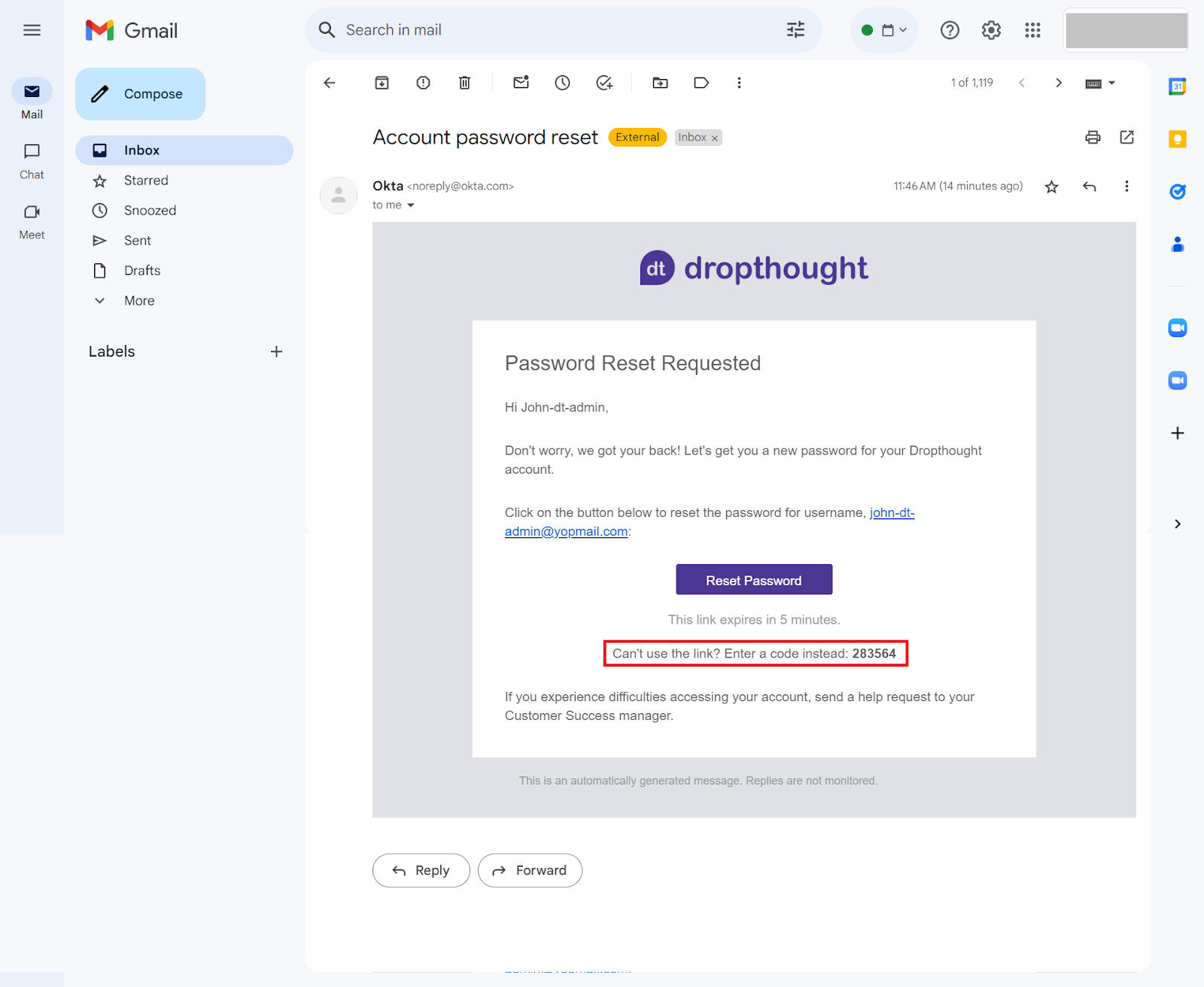1204x987 pixels.
Task: Mark the email as unread
Action: point(521,83)
